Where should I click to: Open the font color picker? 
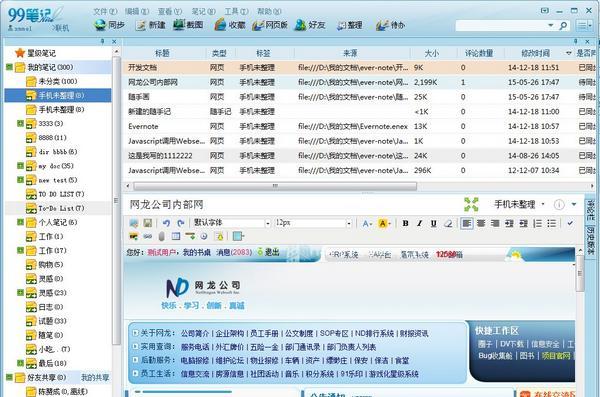pos(367,224)
